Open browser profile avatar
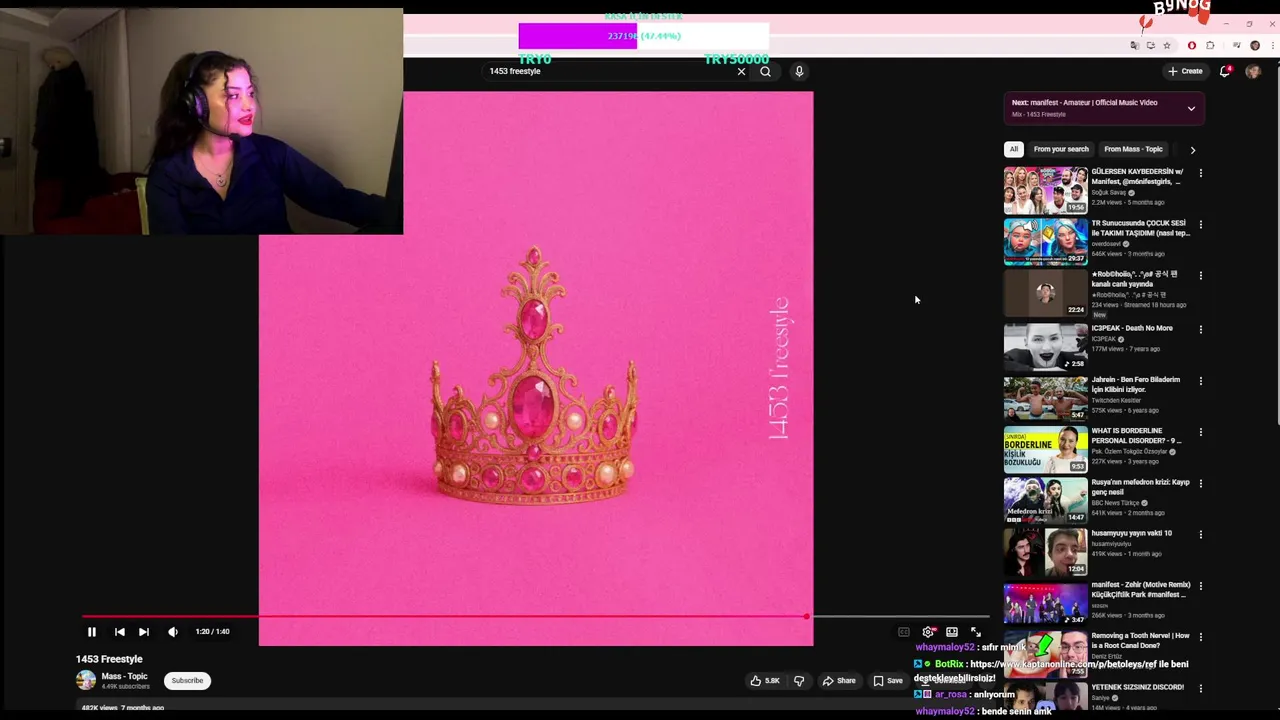This screenshot has height=720, width=1280. pyautogui.click(x=1255, y=45)
